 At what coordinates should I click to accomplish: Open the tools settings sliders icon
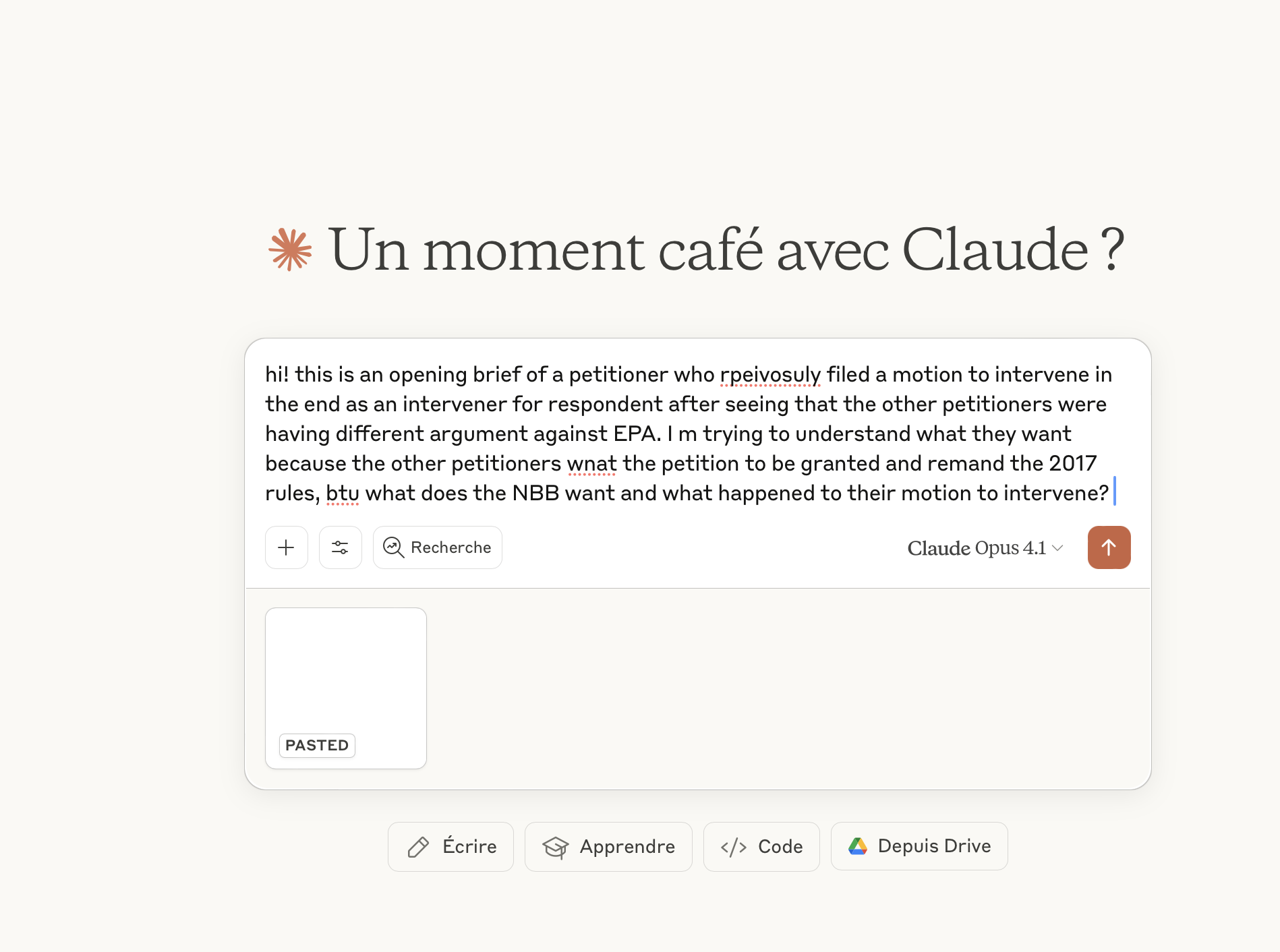coord(341,547)
